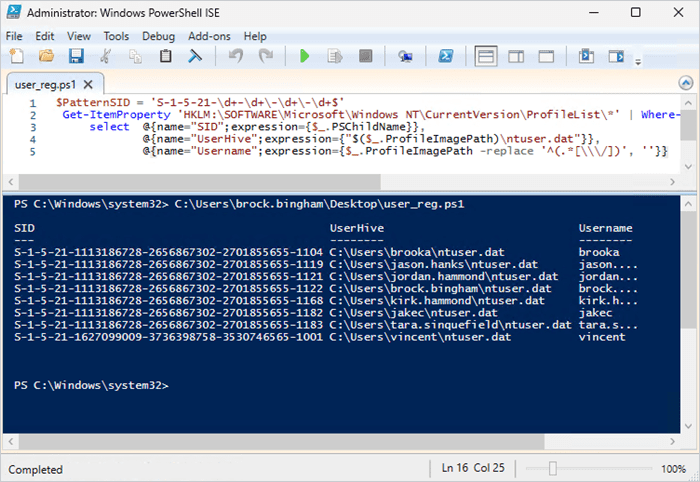Image resolution: width=700 pixels, height=482 pixels.
Task: Click console pane scroll up arrow
Action: click(688, 204)
